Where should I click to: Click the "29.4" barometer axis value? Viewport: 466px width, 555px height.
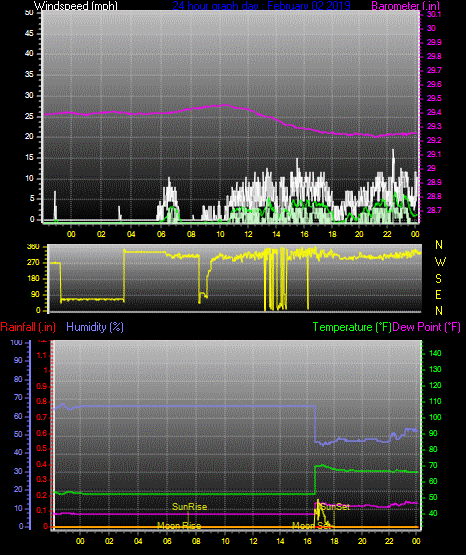434,112
